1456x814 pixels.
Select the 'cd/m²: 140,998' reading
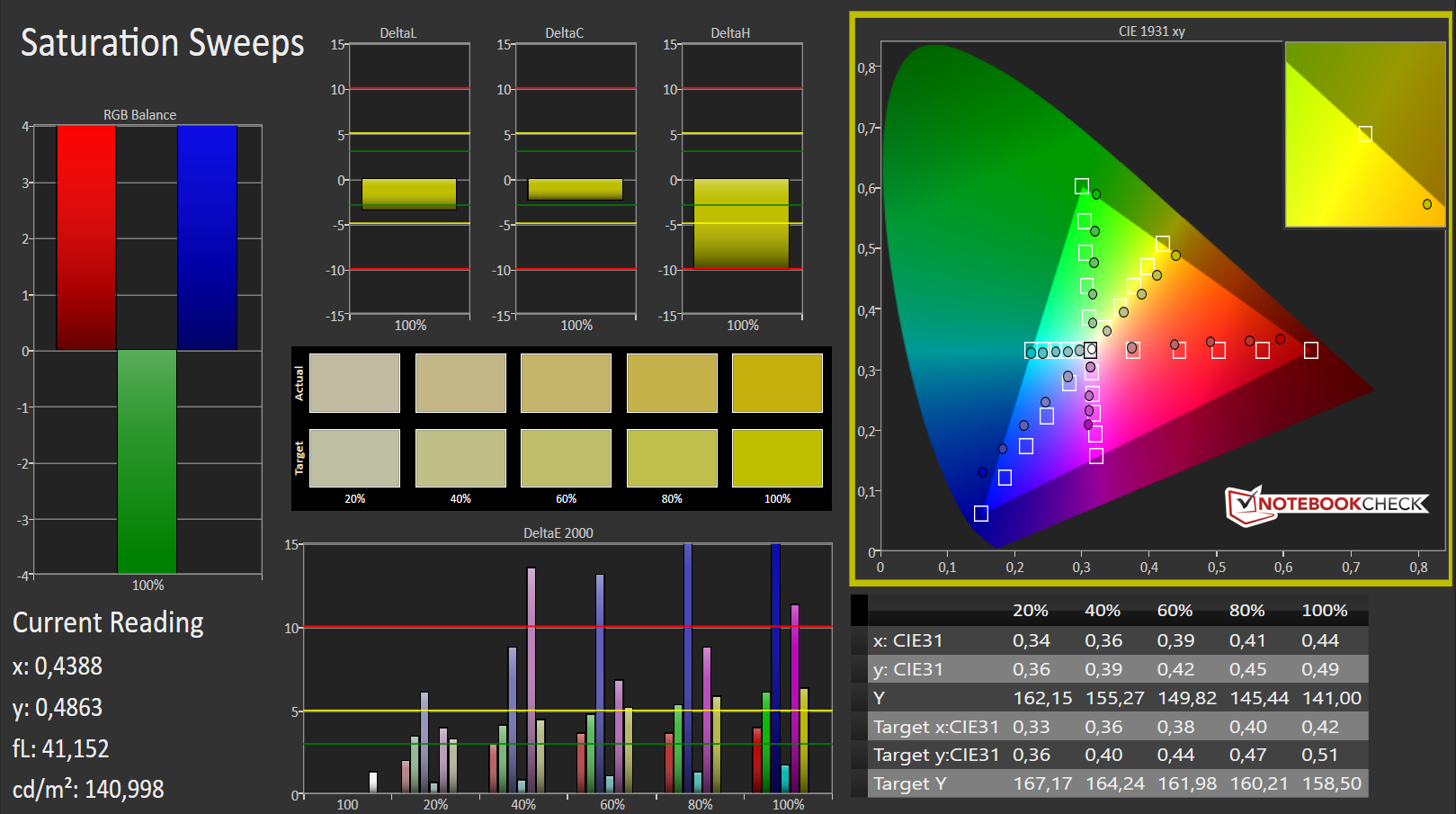(88, 789)
